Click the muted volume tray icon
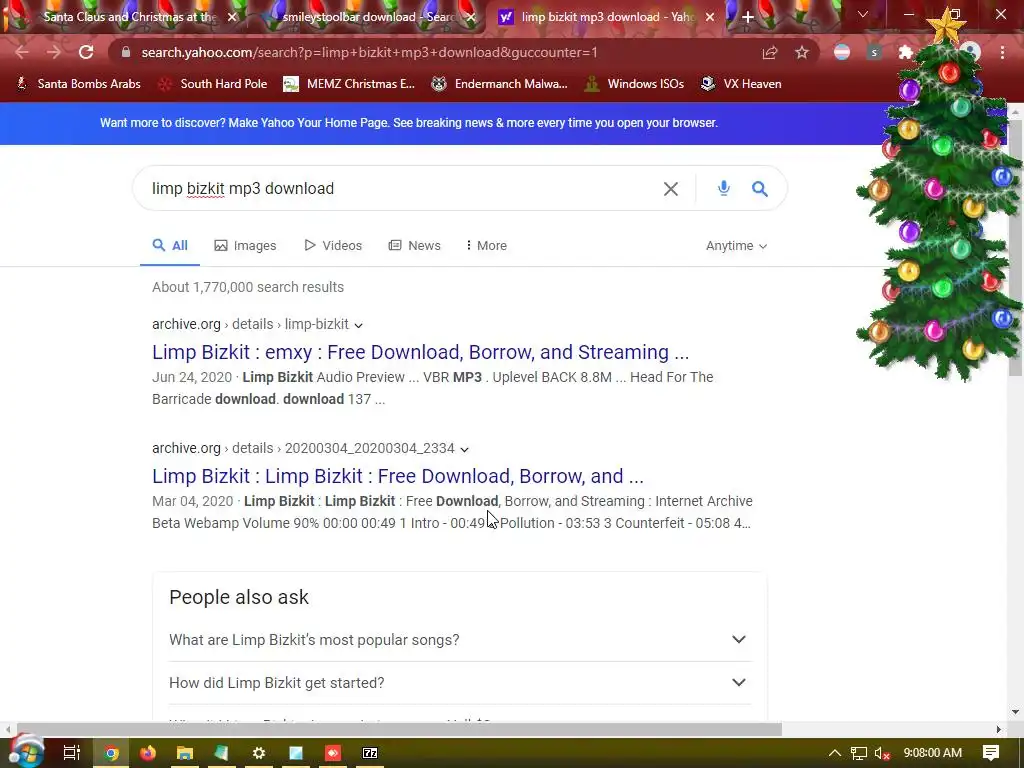 (882, 754)
